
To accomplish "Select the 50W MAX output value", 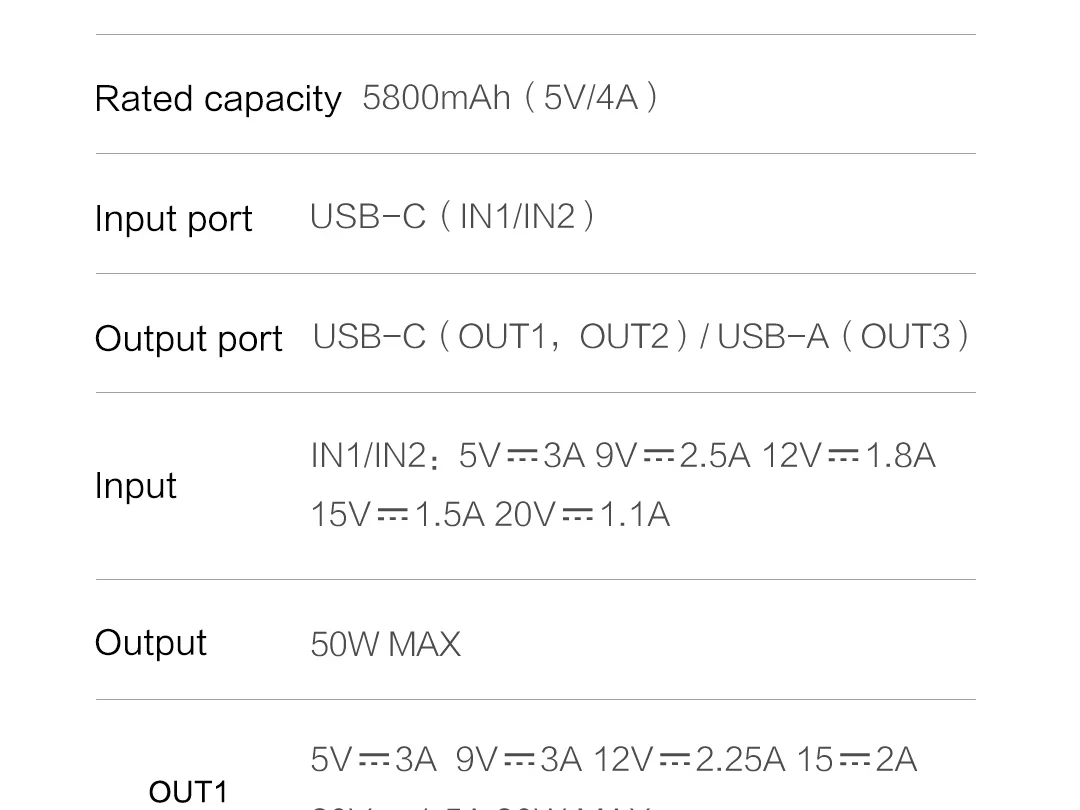I will click(385, 644).
